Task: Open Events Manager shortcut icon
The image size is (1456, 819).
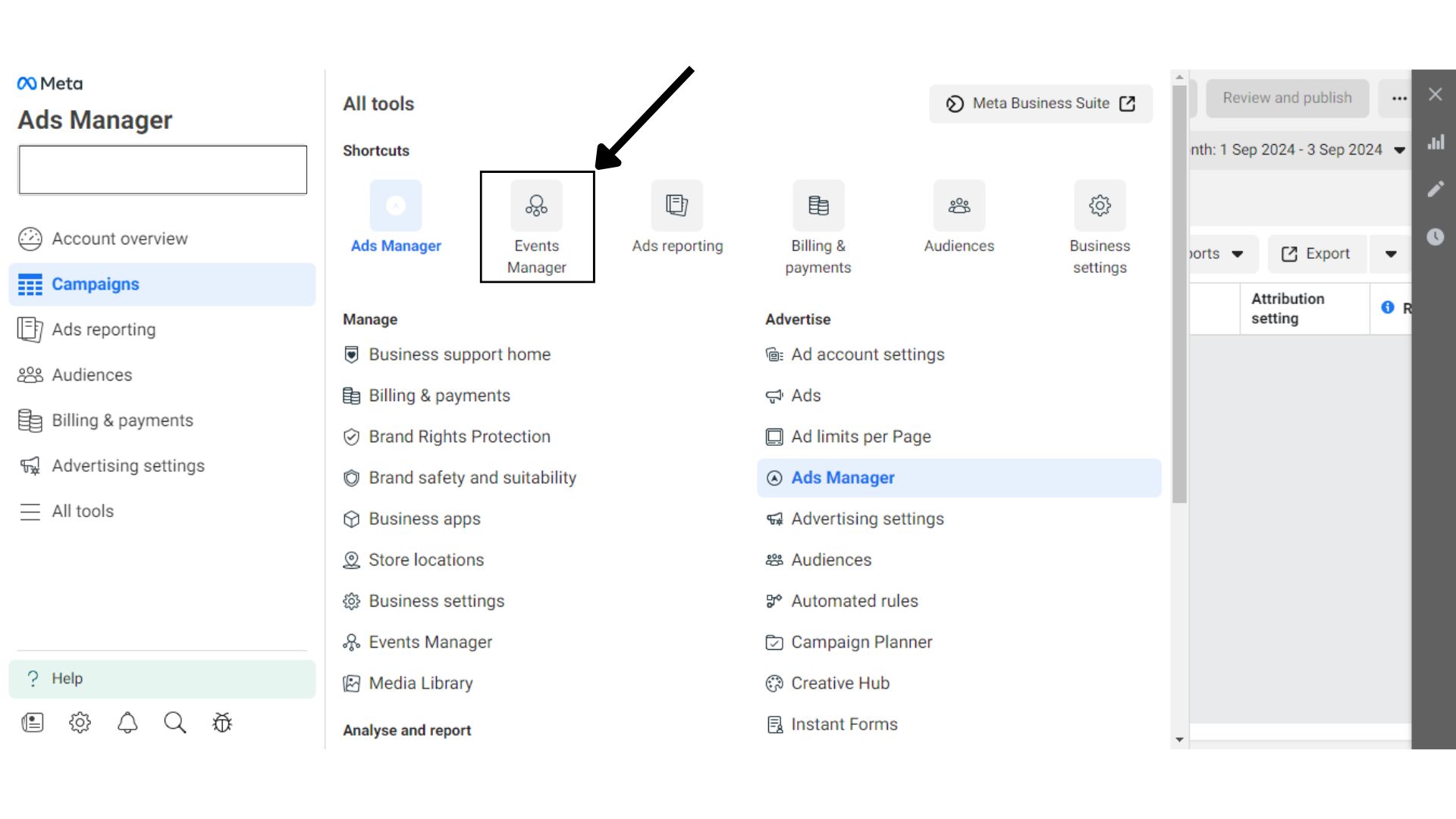Action: click(536, 206)
